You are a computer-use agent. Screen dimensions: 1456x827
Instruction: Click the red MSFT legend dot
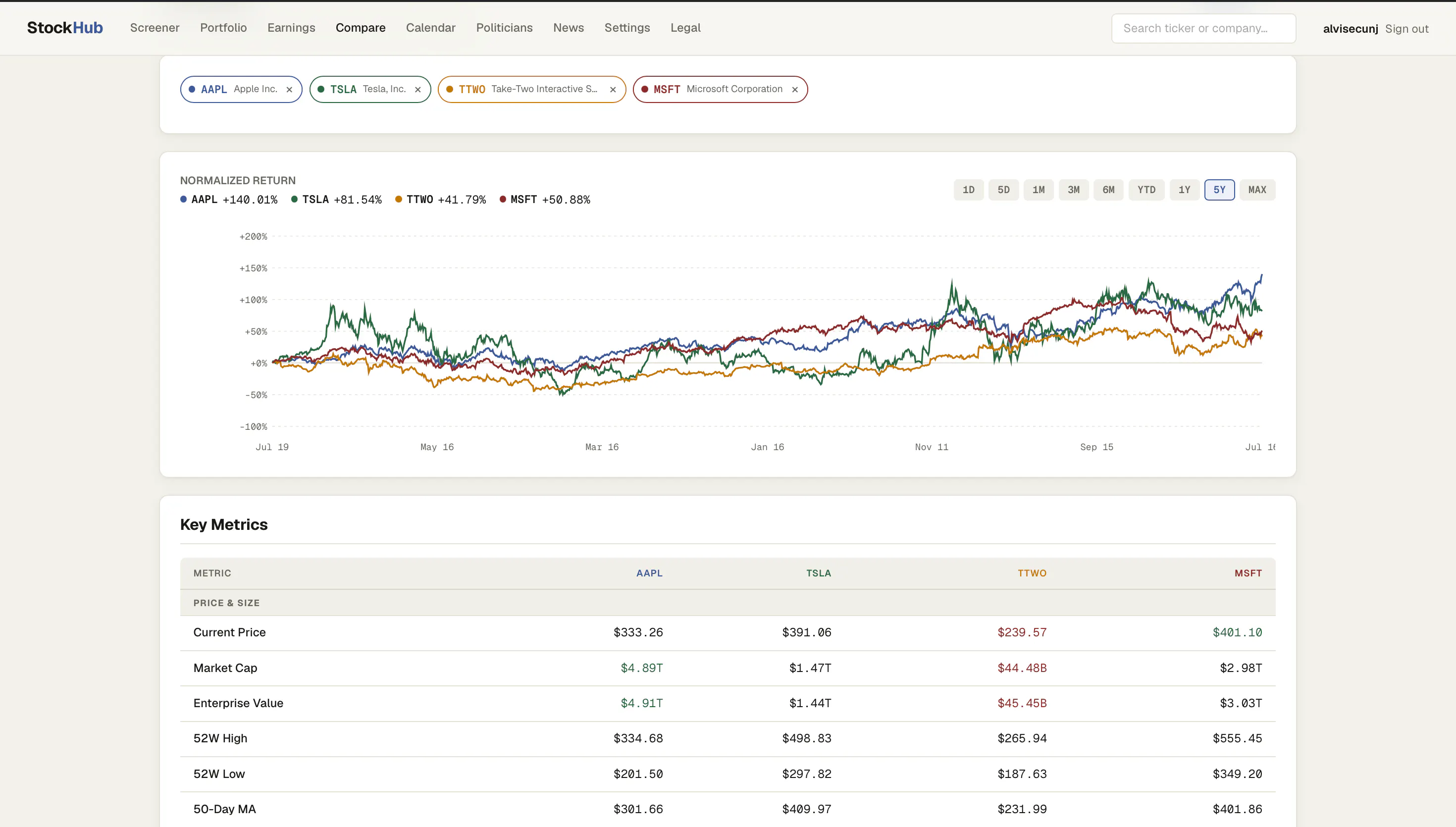click(503, 200)
